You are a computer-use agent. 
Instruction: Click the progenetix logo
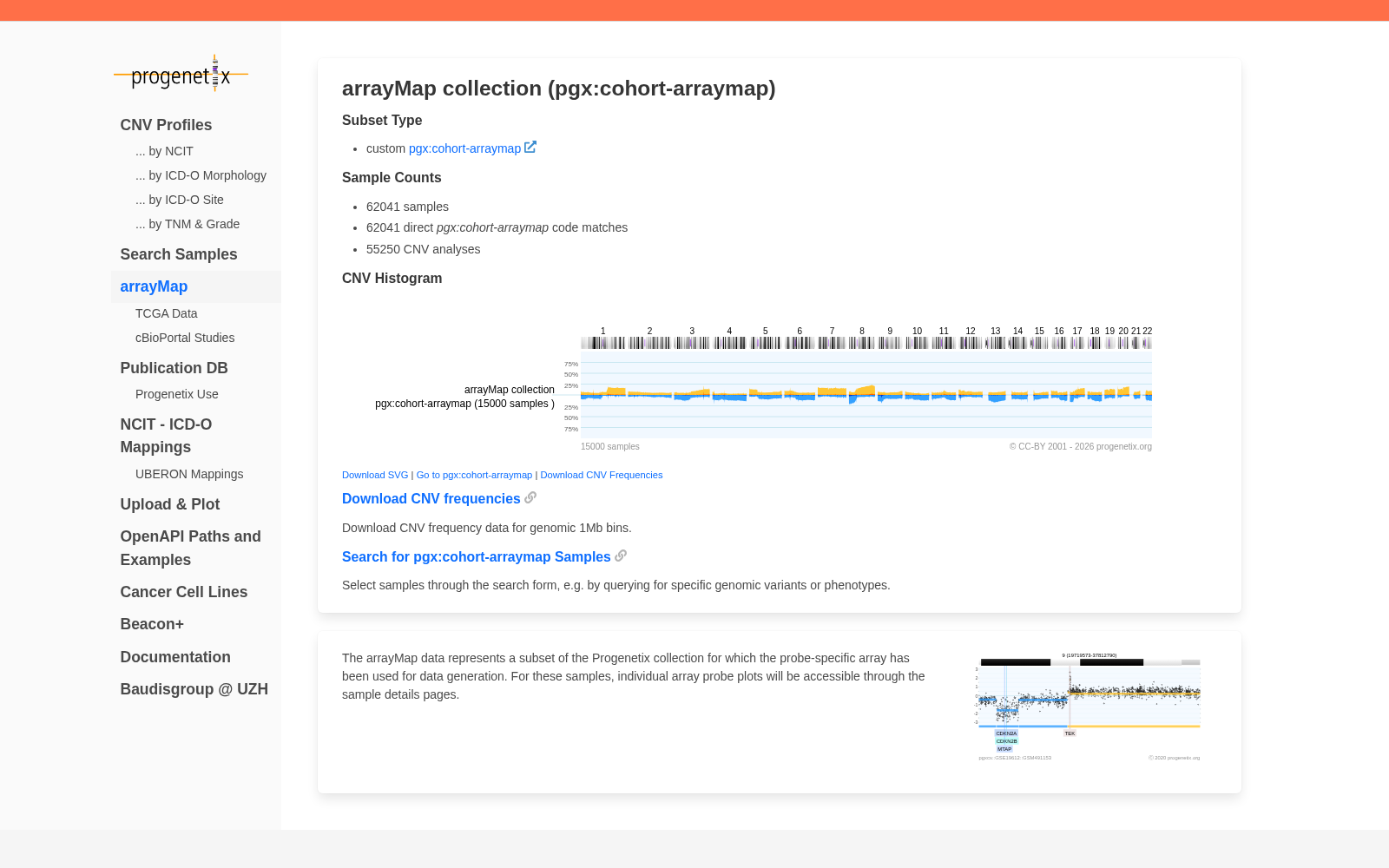coord(181,75)
